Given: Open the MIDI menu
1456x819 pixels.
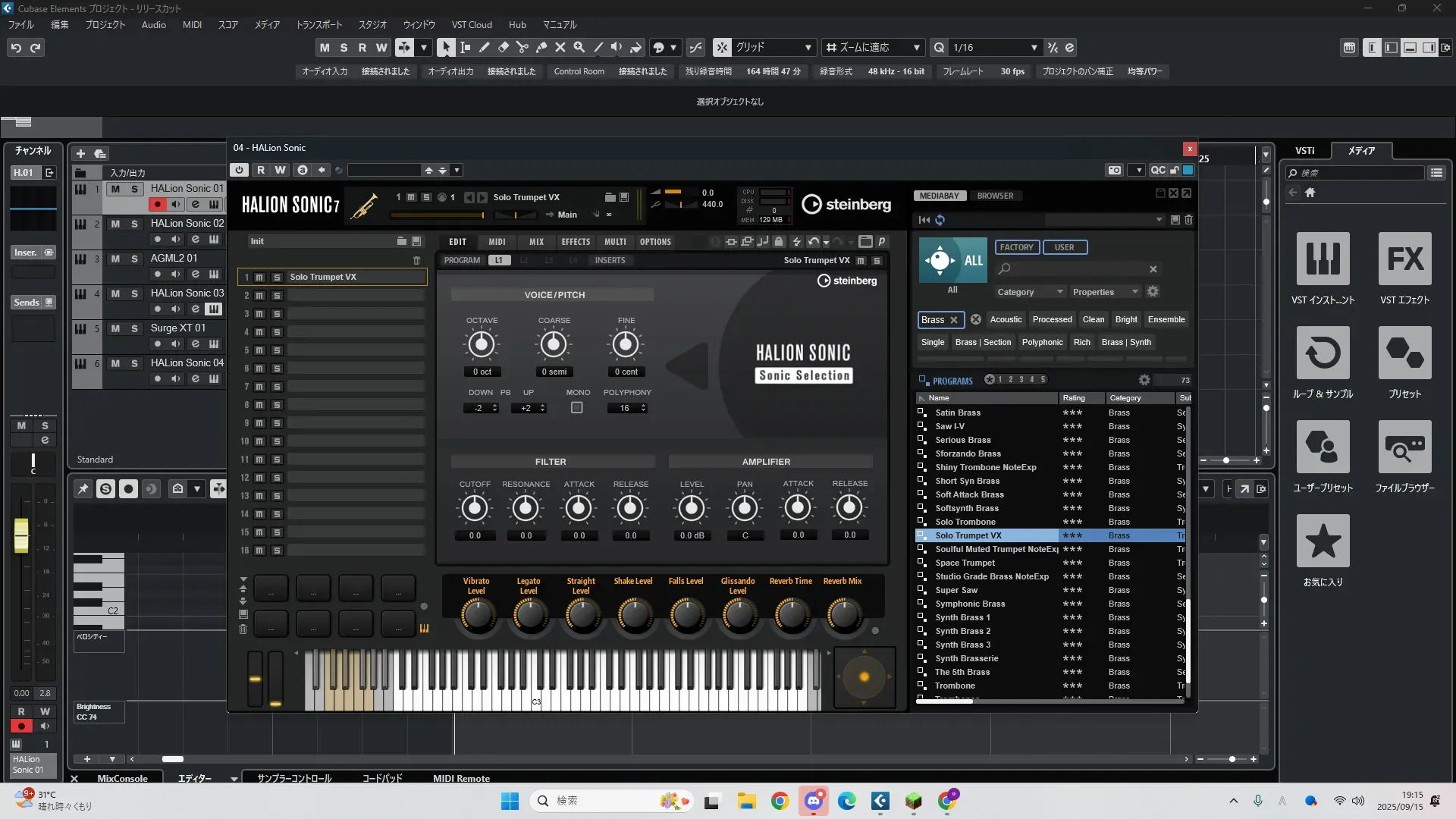Looking at the screenshot, I should click(192, 24).
